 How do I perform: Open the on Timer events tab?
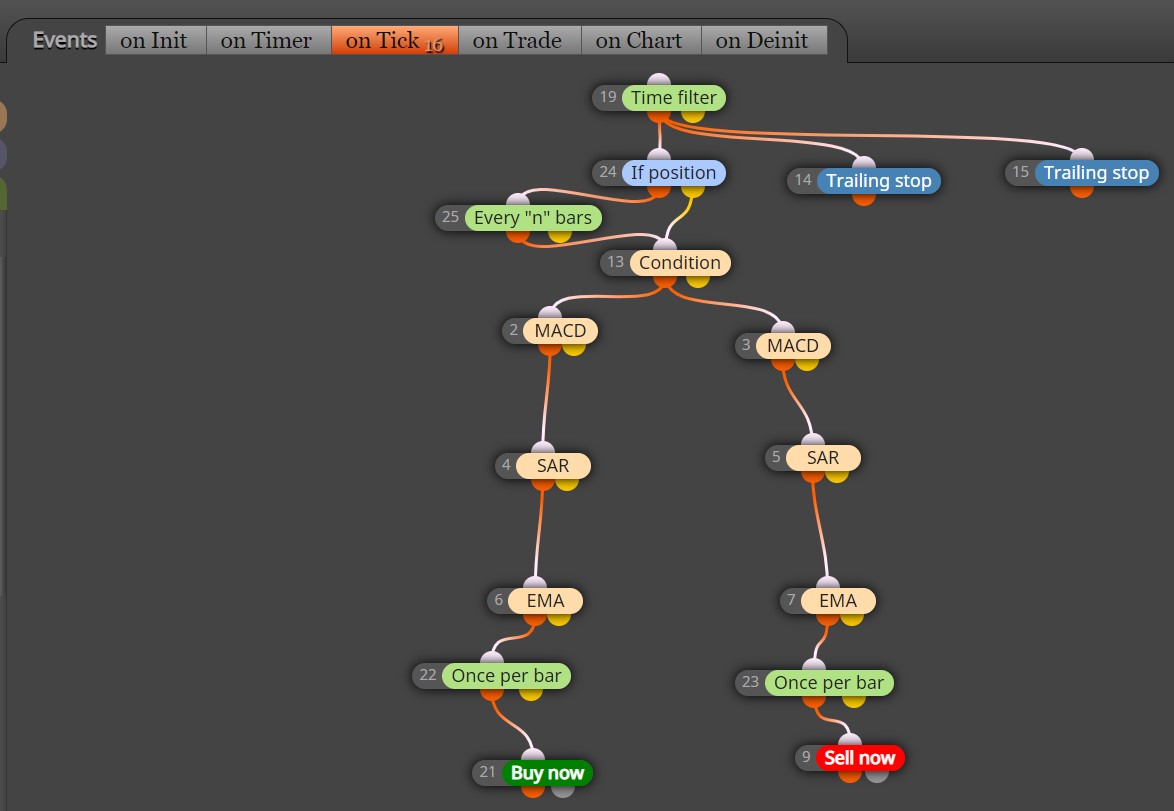[267, 40]
